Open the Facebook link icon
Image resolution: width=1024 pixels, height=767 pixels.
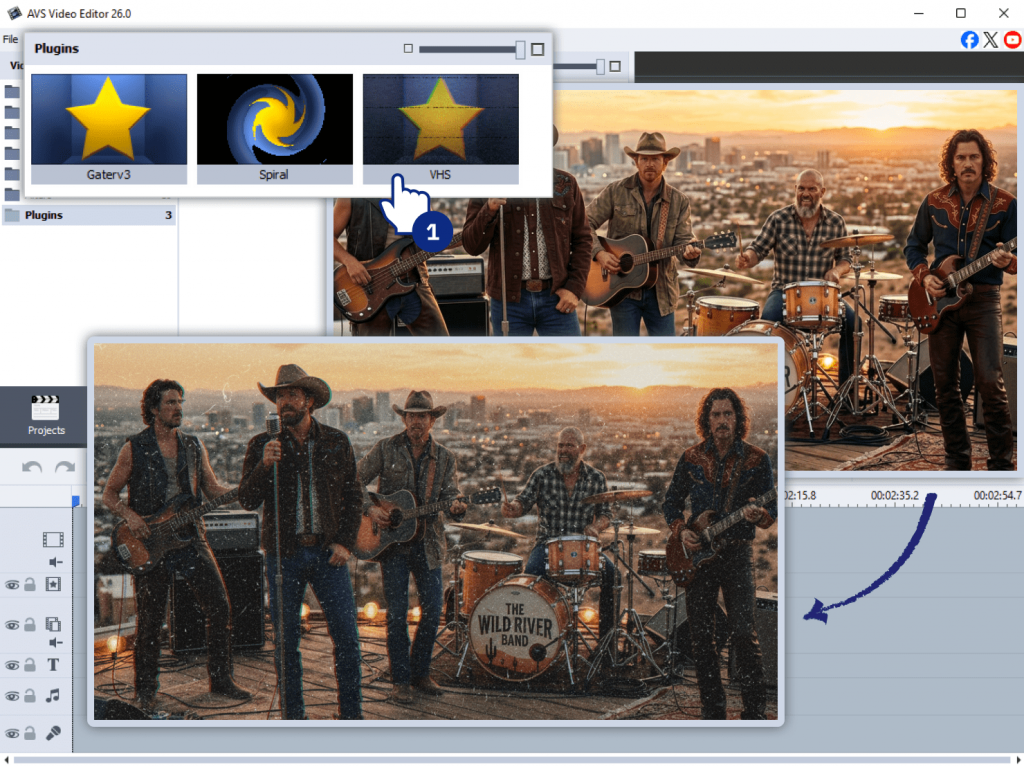(969, 40)
